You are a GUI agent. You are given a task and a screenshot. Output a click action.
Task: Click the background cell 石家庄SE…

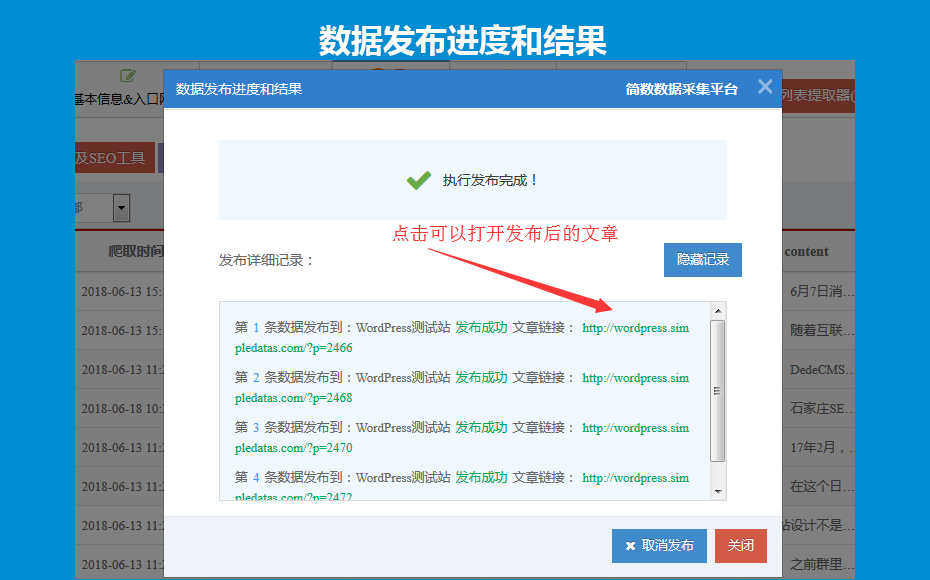pos(821,409)
